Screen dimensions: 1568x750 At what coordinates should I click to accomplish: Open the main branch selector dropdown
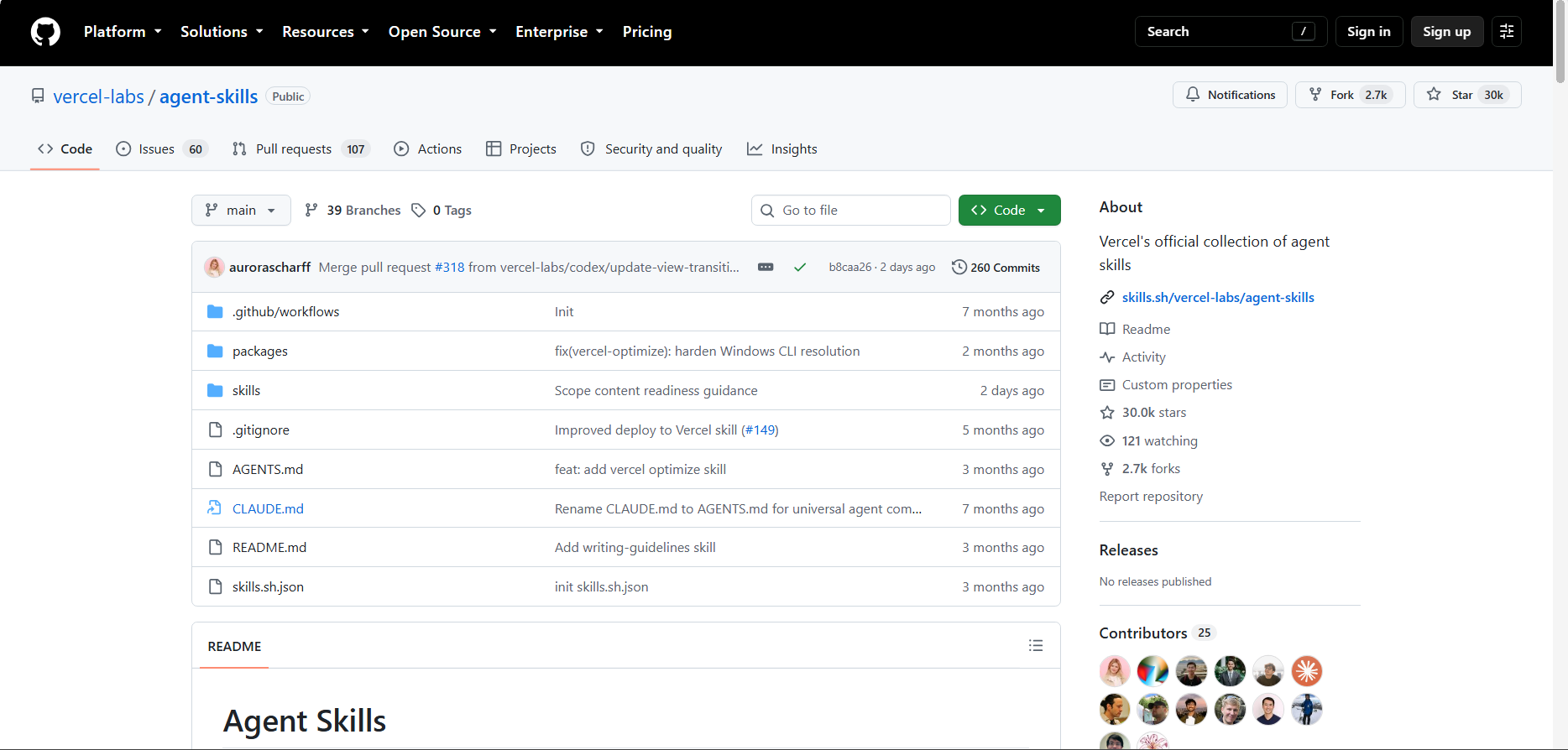click(241, 211)
